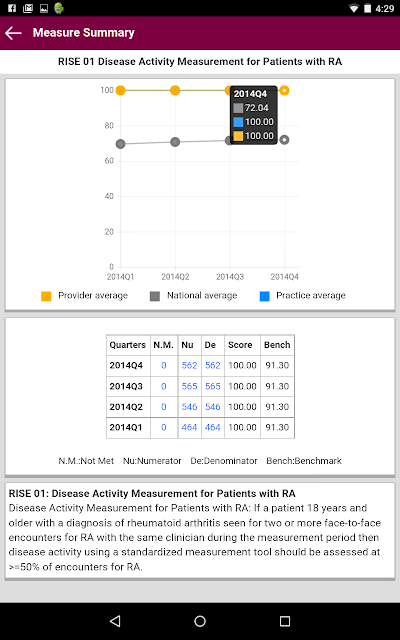Viewport: 400px width, 640px height.
Task: Open 2014Q4 Not Met value 0
Action: (x=164, y=365)
